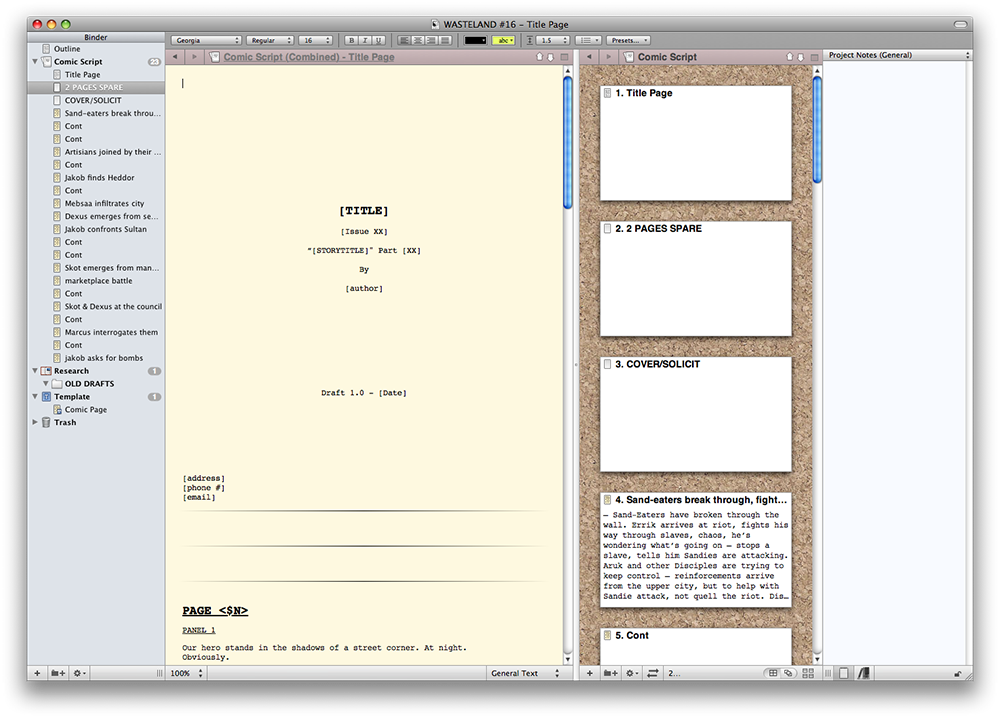The height and width of the screenshot is (718, 1000).
Task: Toggle italic formatting in the format bar
Action: pos(365,40)
